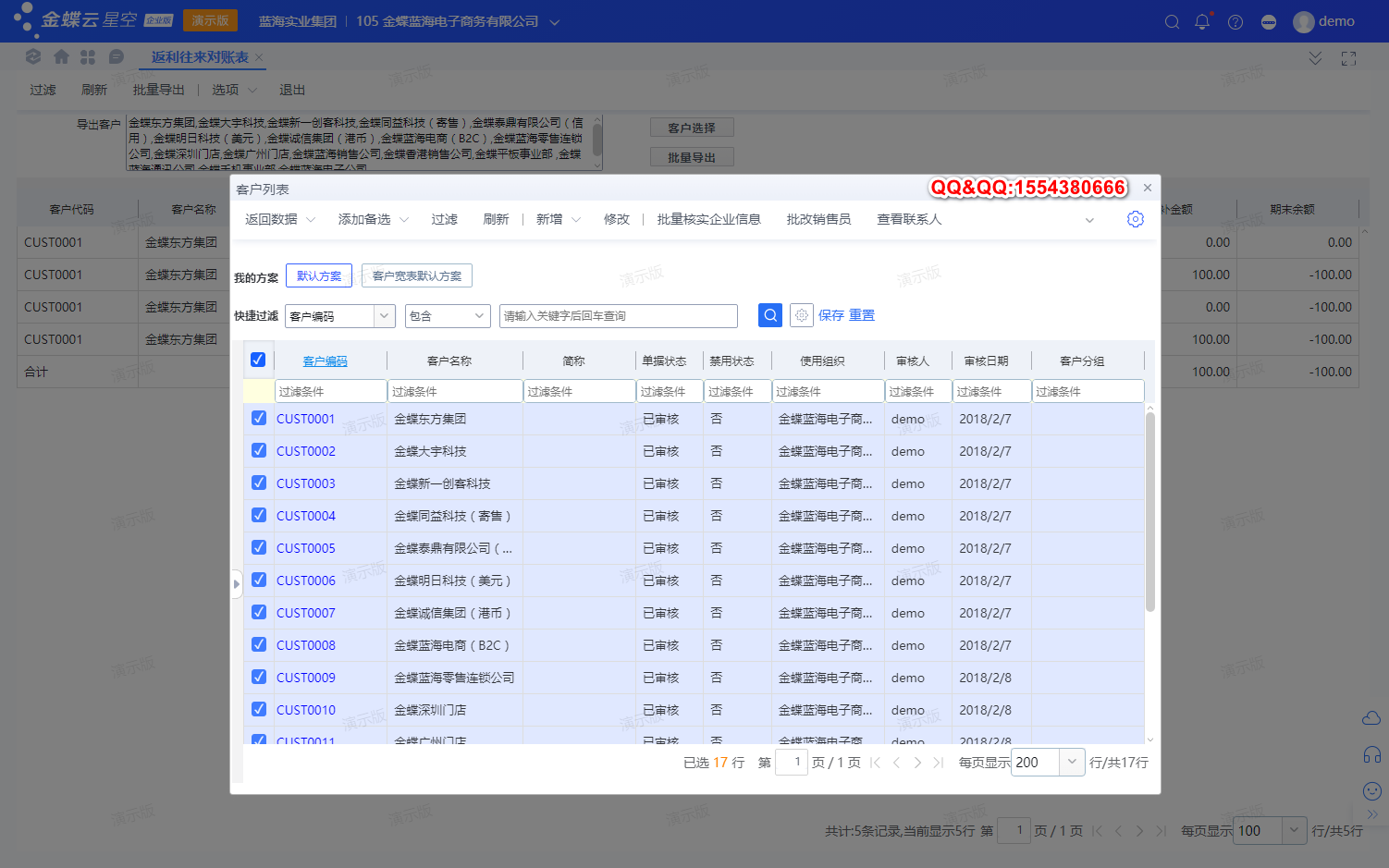Toggle the select-all checkbox in the header

click(x=258, y=360)
